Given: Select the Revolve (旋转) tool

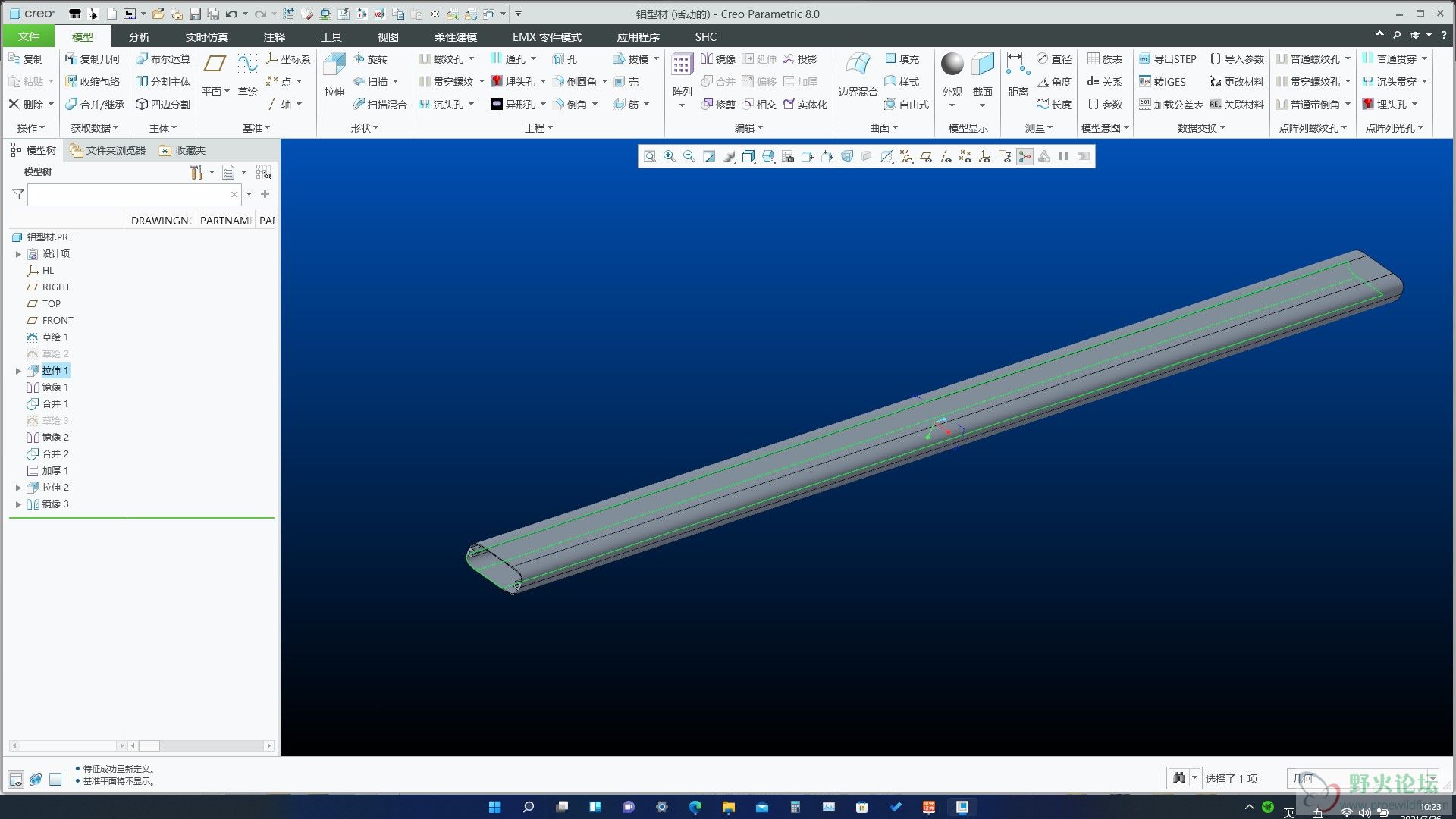Looking at the screenshot, I should pos(370,59).
